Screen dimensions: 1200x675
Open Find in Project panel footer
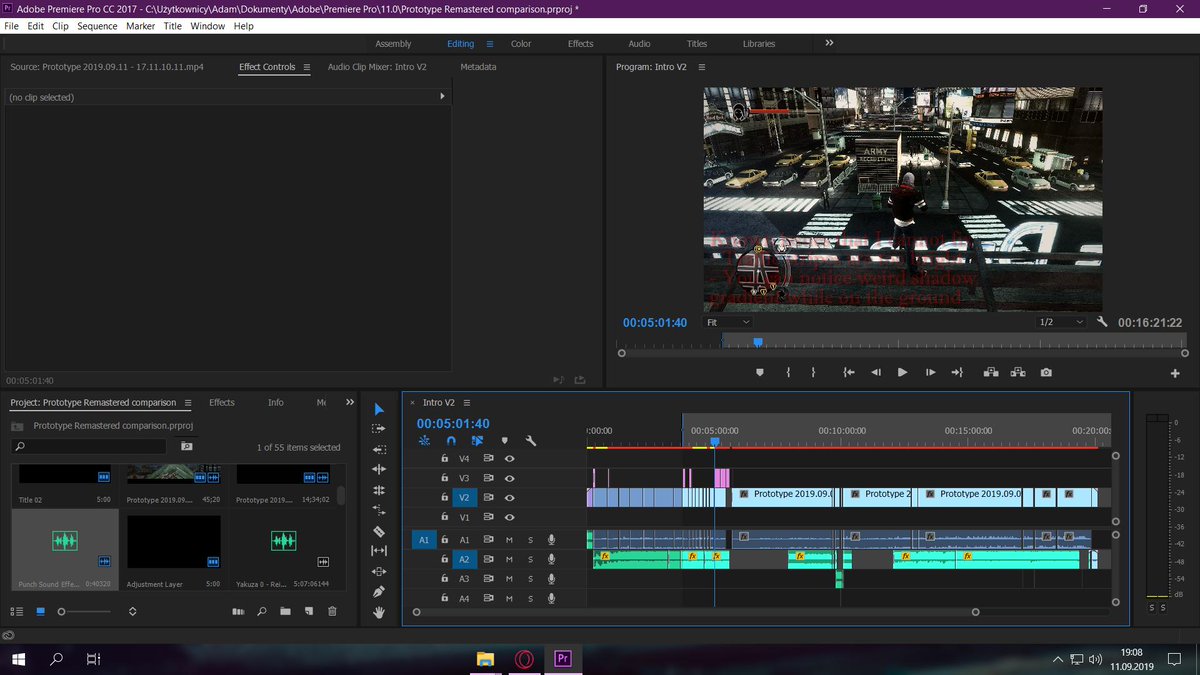[x=262, y=611]
